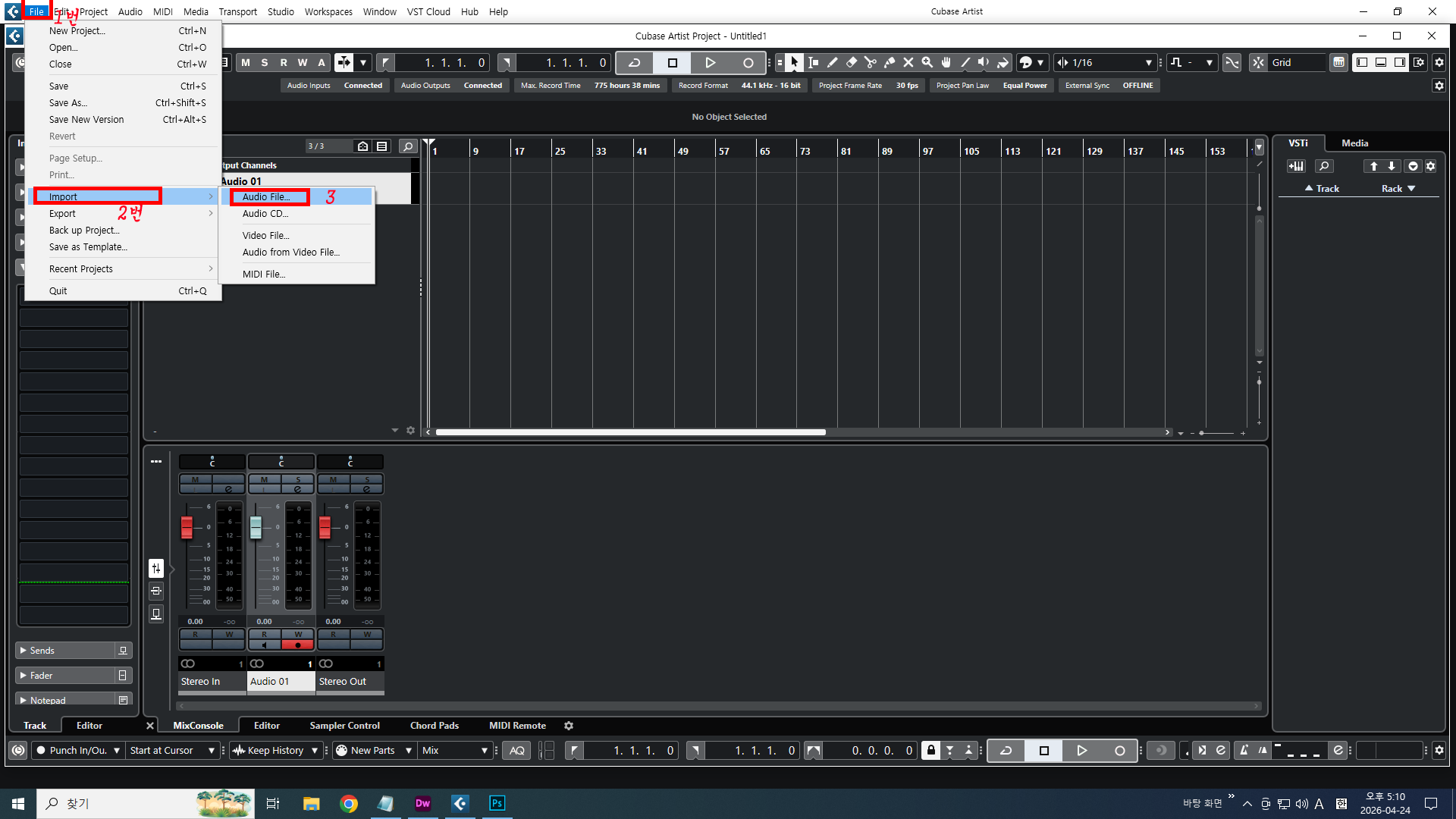Screen dimensions: 1456x819
Task: Launch Photoshop from the taskbar
Action: tap(497, 804)
